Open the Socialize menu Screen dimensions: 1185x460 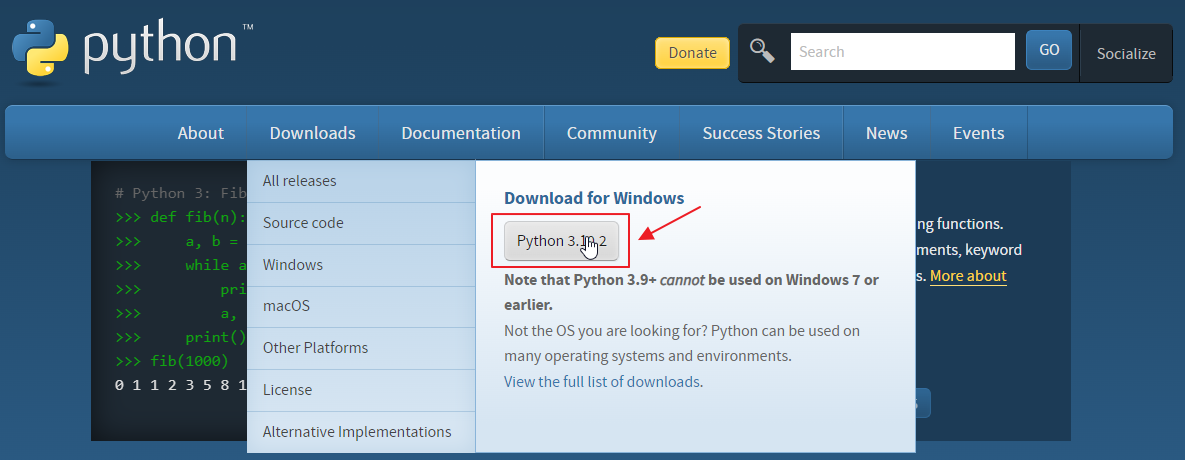[1126, 54]
